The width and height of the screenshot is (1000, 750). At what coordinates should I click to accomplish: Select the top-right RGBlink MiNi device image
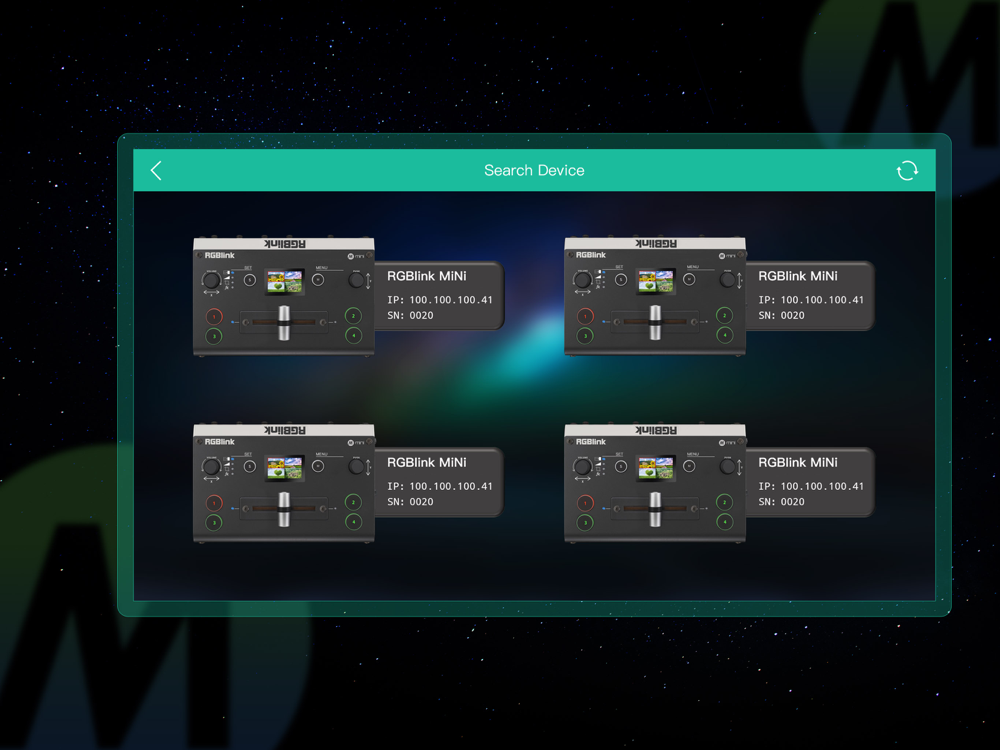coord(655,297)
